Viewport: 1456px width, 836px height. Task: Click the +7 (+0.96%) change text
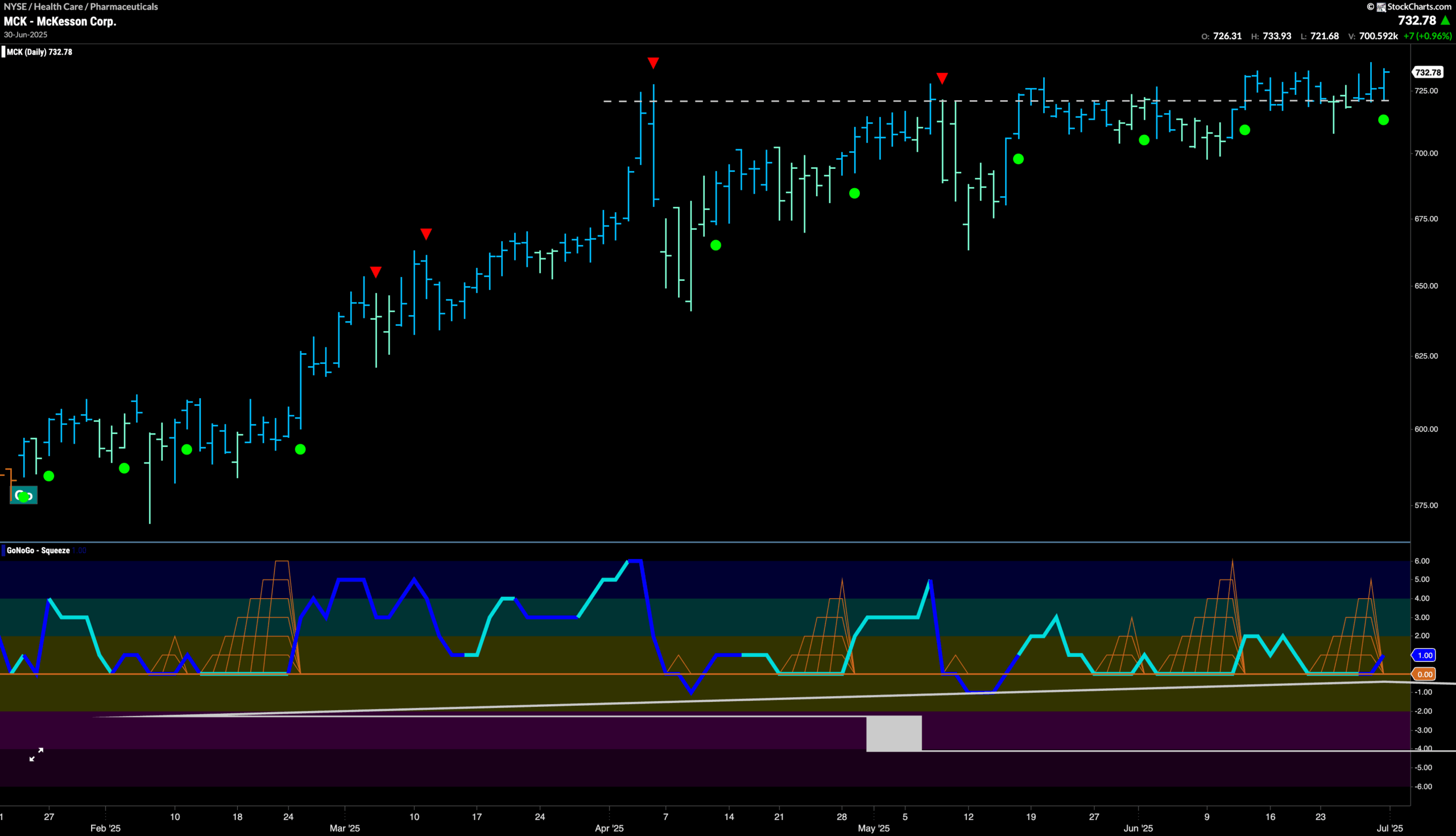pos(1428,36)
